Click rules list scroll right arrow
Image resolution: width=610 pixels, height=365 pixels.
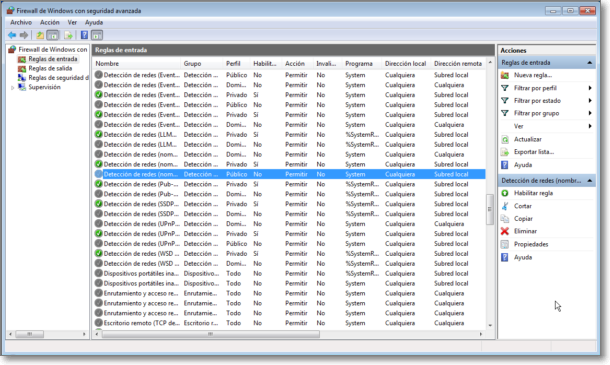(481, 334)
